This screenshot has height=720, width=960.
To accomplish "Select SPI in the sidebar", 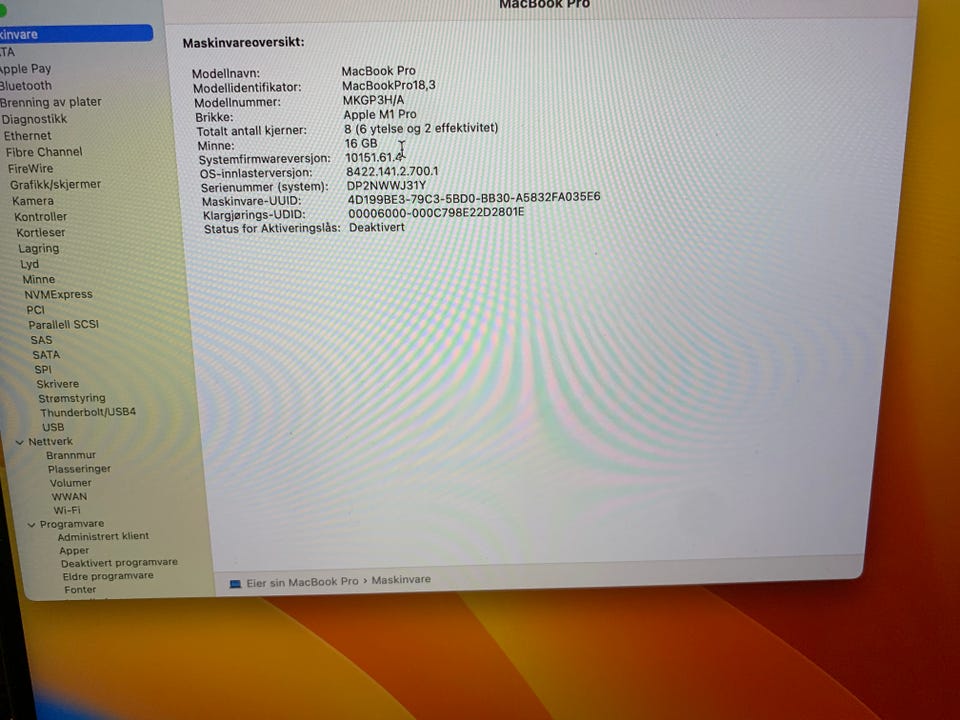I will tap(43, 370).
